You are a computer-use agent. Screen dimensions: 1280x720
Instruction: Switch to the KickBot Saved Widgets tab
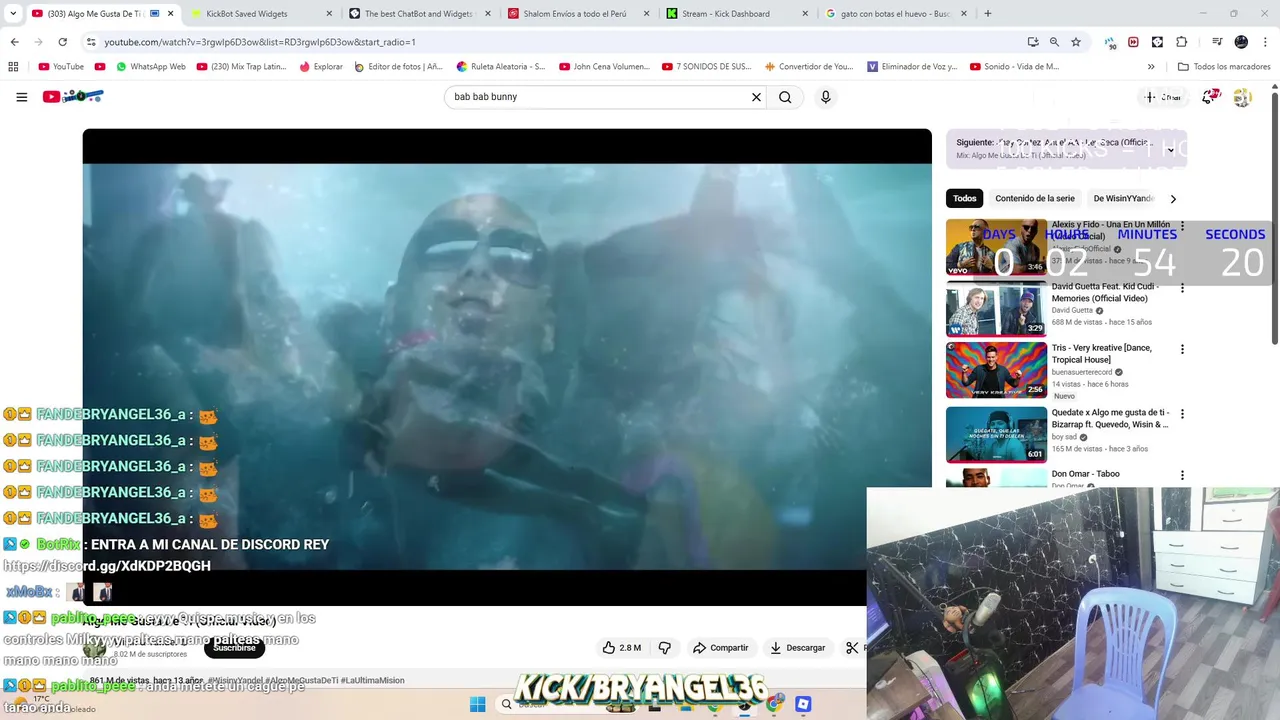click(259, 14)
